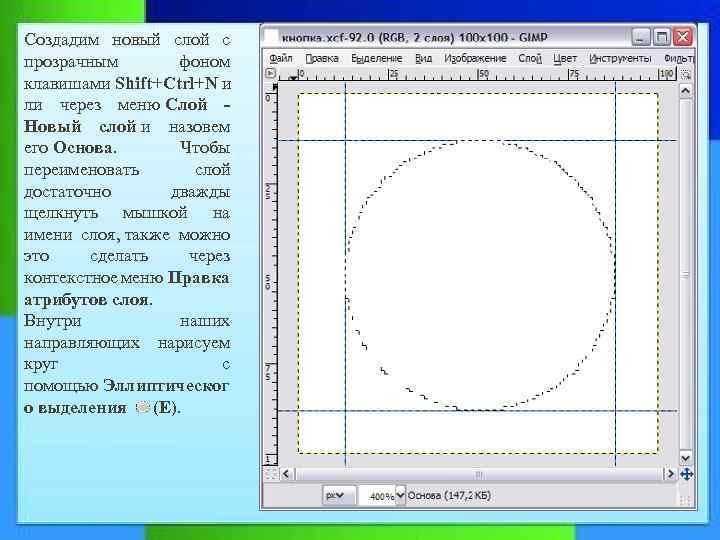Click the Elliptical selection icon in slide text
Screen dimensions: 720x540
(x=143, y=407)
